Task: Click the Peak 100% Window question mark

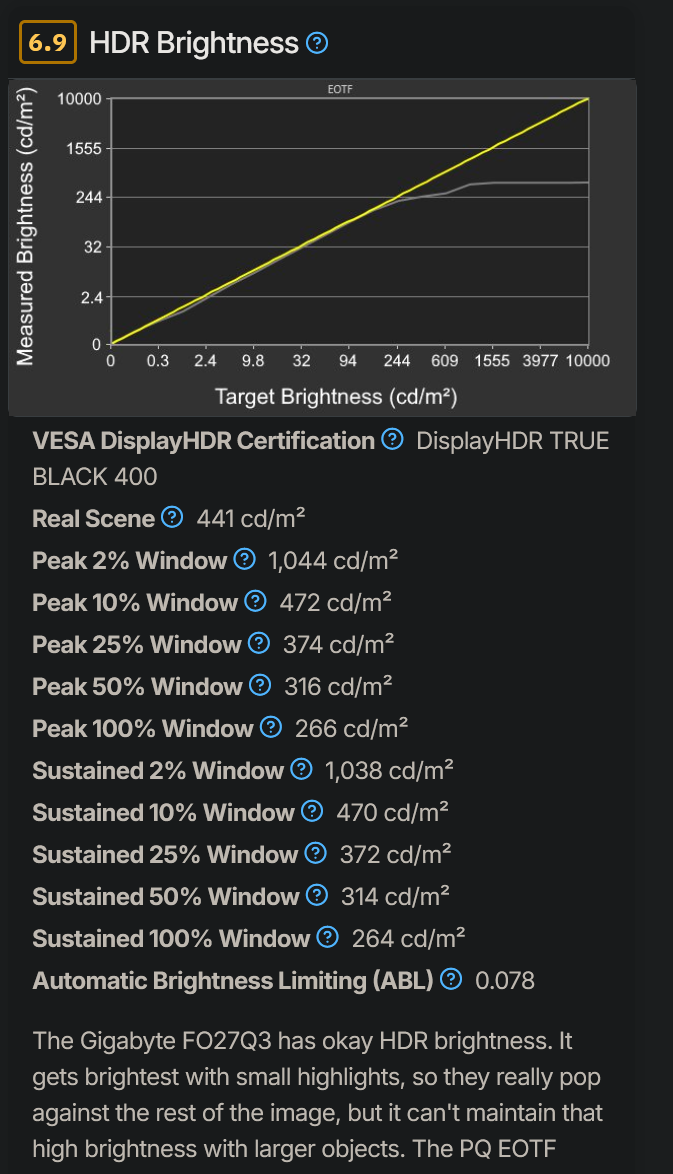Action: pos(273,728)
